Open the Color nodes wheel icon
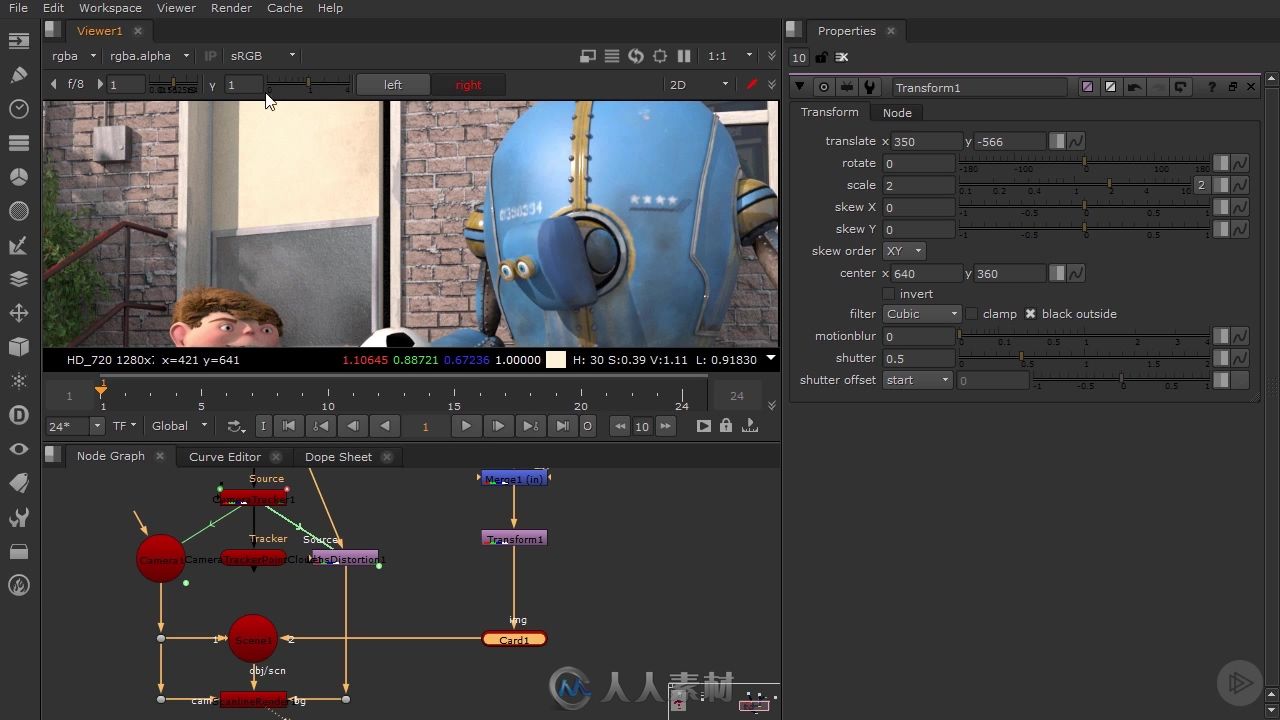This screenshot has width=1280, height=720. [x=19, y=177]
